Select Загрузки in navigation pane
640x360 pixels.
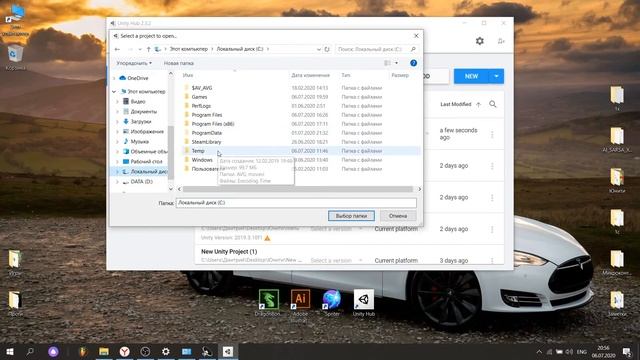point(141,122)
